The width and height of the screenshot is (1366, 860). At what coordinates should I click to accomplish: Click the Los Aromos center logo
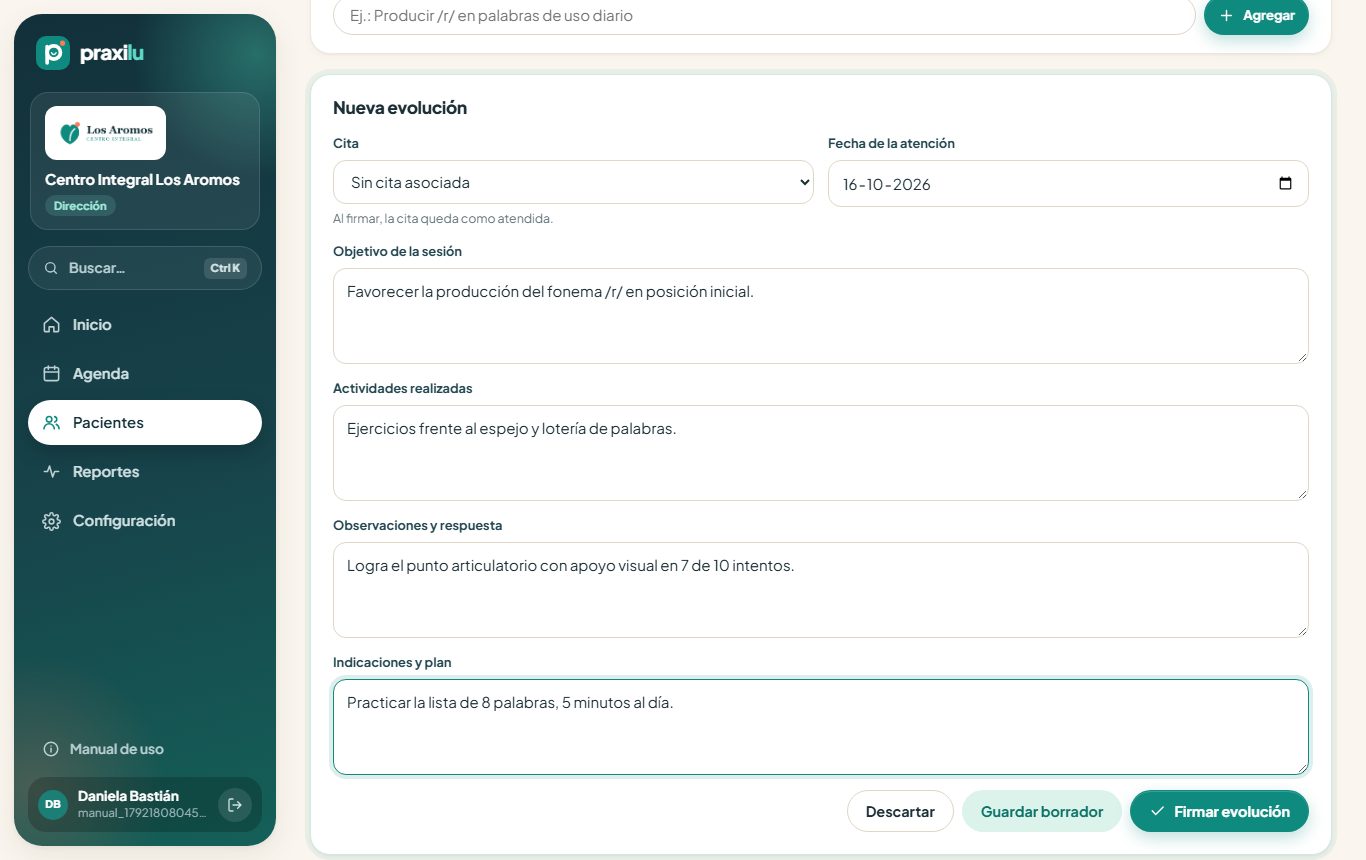point(105,133)
